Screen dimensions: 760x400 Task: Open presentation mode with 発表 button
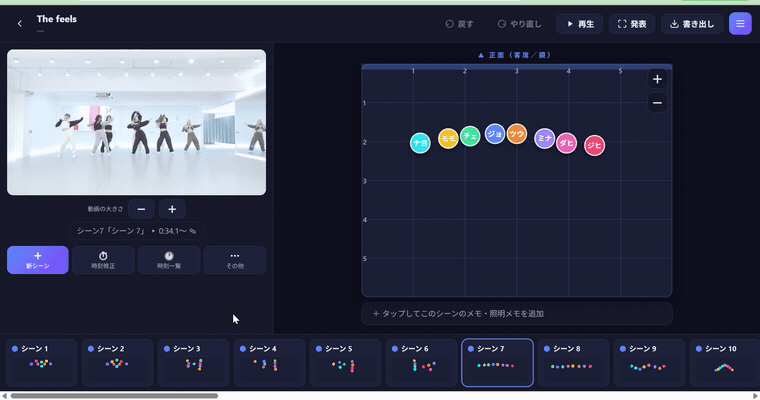click(x=632, y=24)
